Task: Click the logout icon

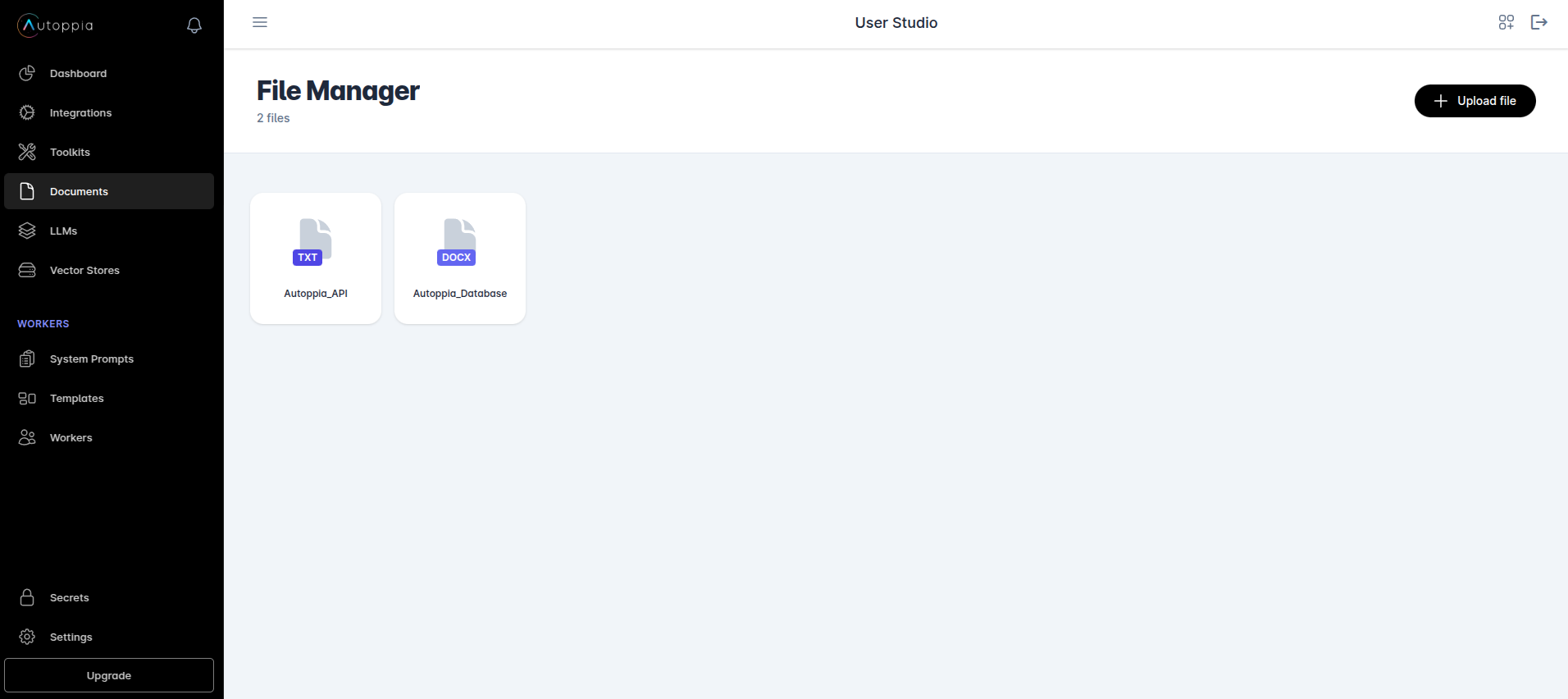Action: [1538, 22]
